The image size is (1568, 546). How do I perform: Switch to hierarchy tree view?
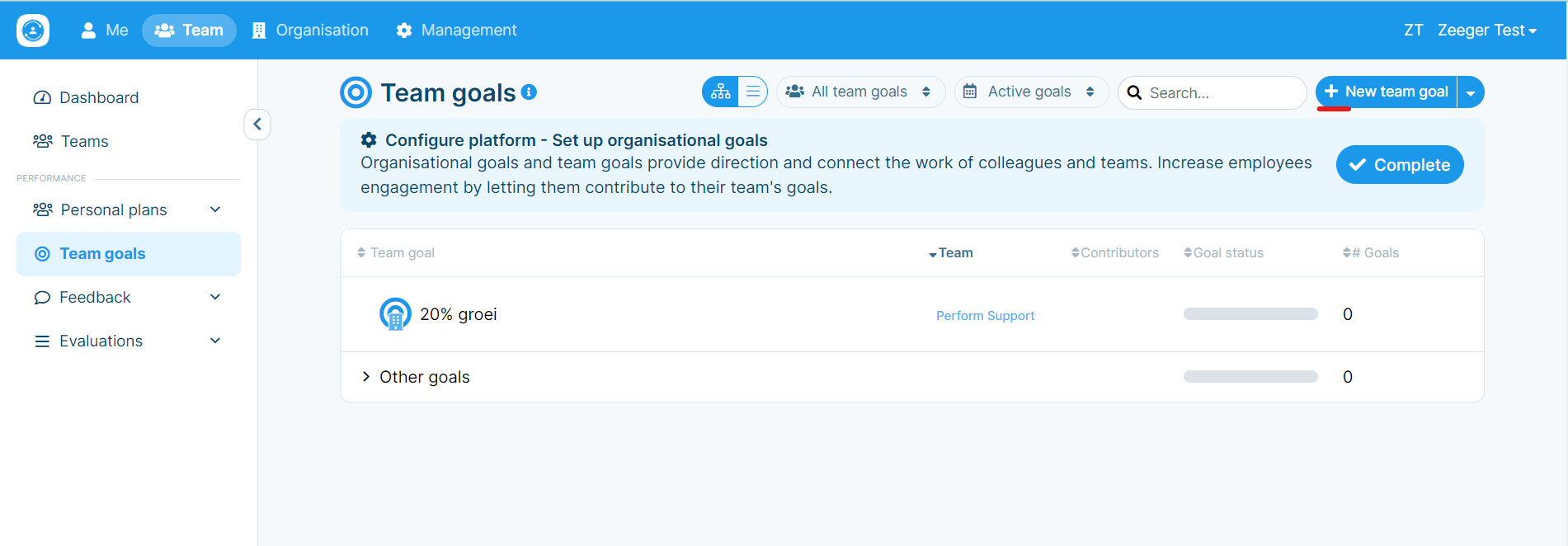[x=720, y=92]
